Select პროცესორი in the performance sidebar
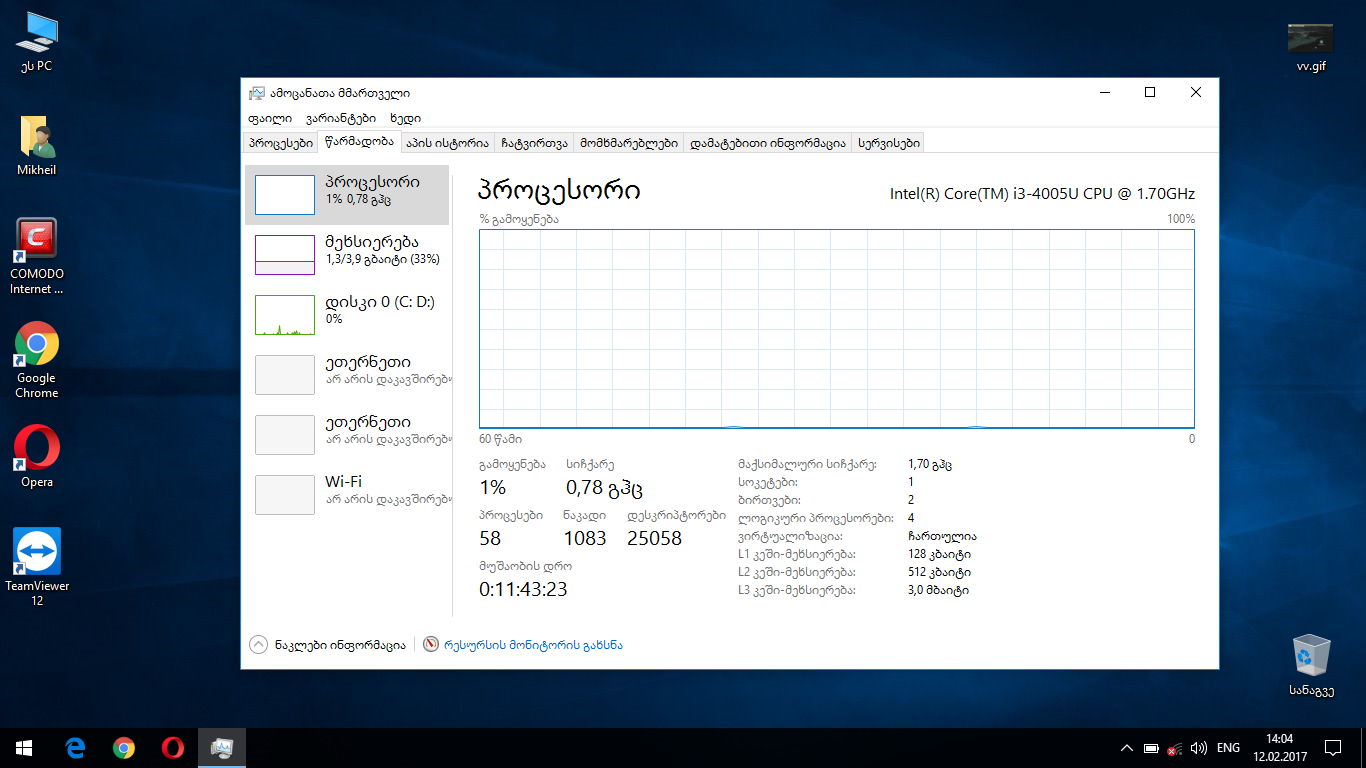Viewport: 1366px width, 768px height. pos(347,194)
